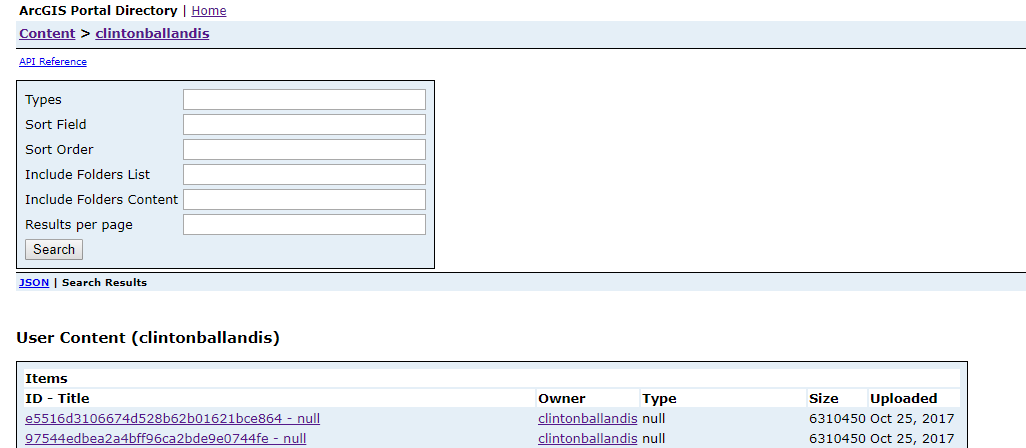This screenshot has width=1026, height=448.
Task: Open the Home link in header
Action: (x=209, y=10)
